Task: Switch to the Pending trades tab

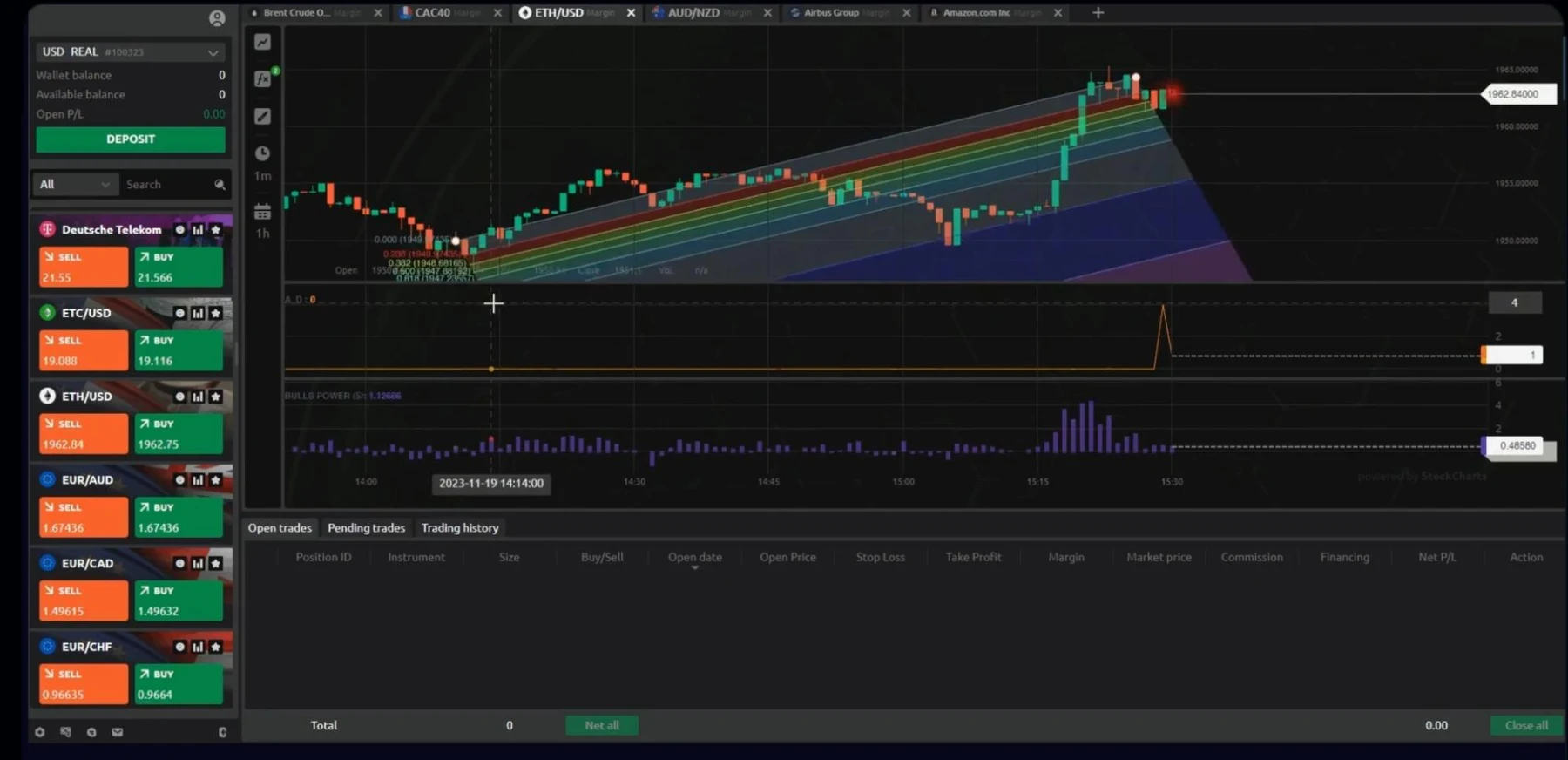Action: [366, 528]
